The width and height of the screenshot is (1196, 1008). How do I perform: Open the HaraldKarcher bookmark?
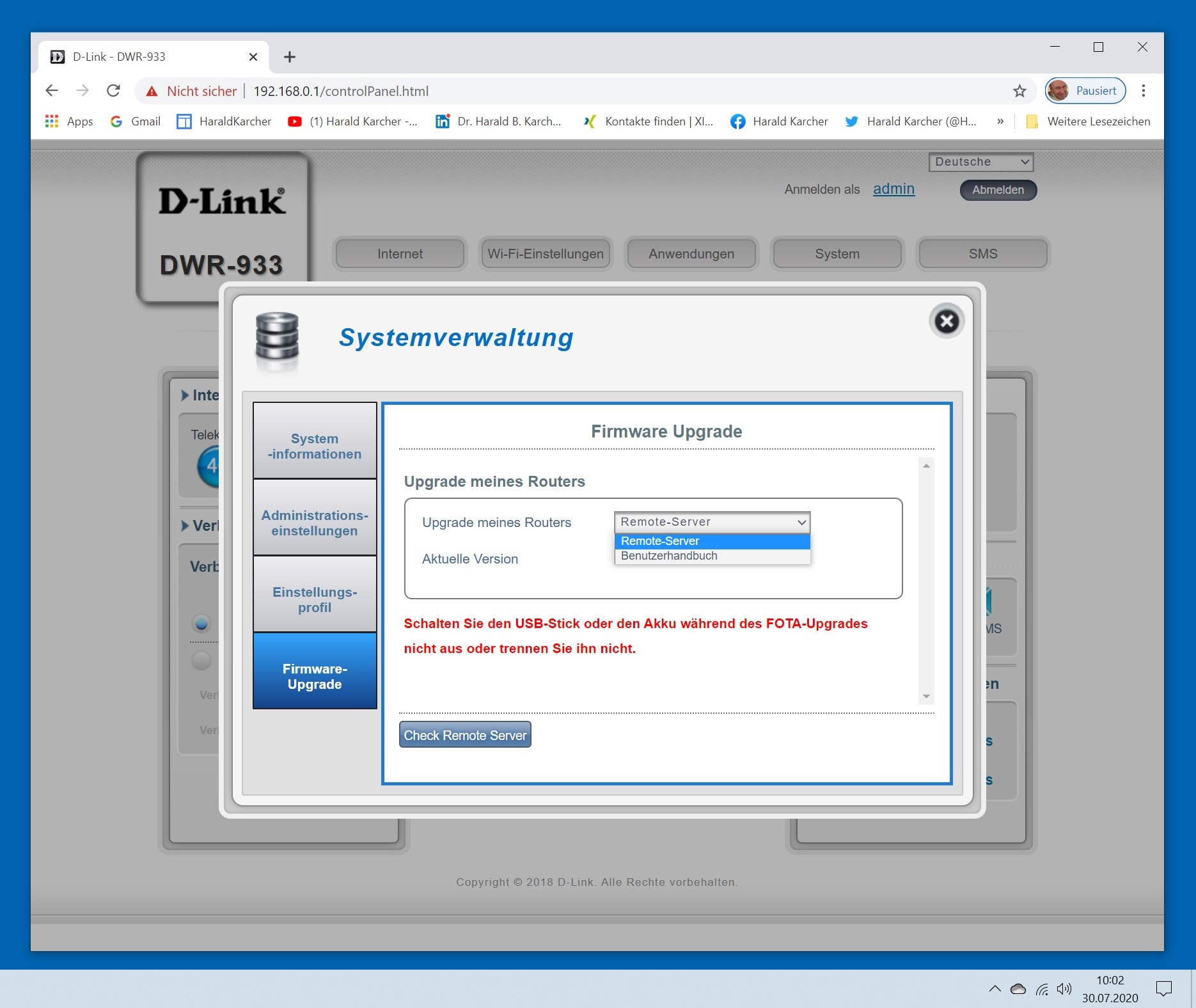tap(224, 122)
